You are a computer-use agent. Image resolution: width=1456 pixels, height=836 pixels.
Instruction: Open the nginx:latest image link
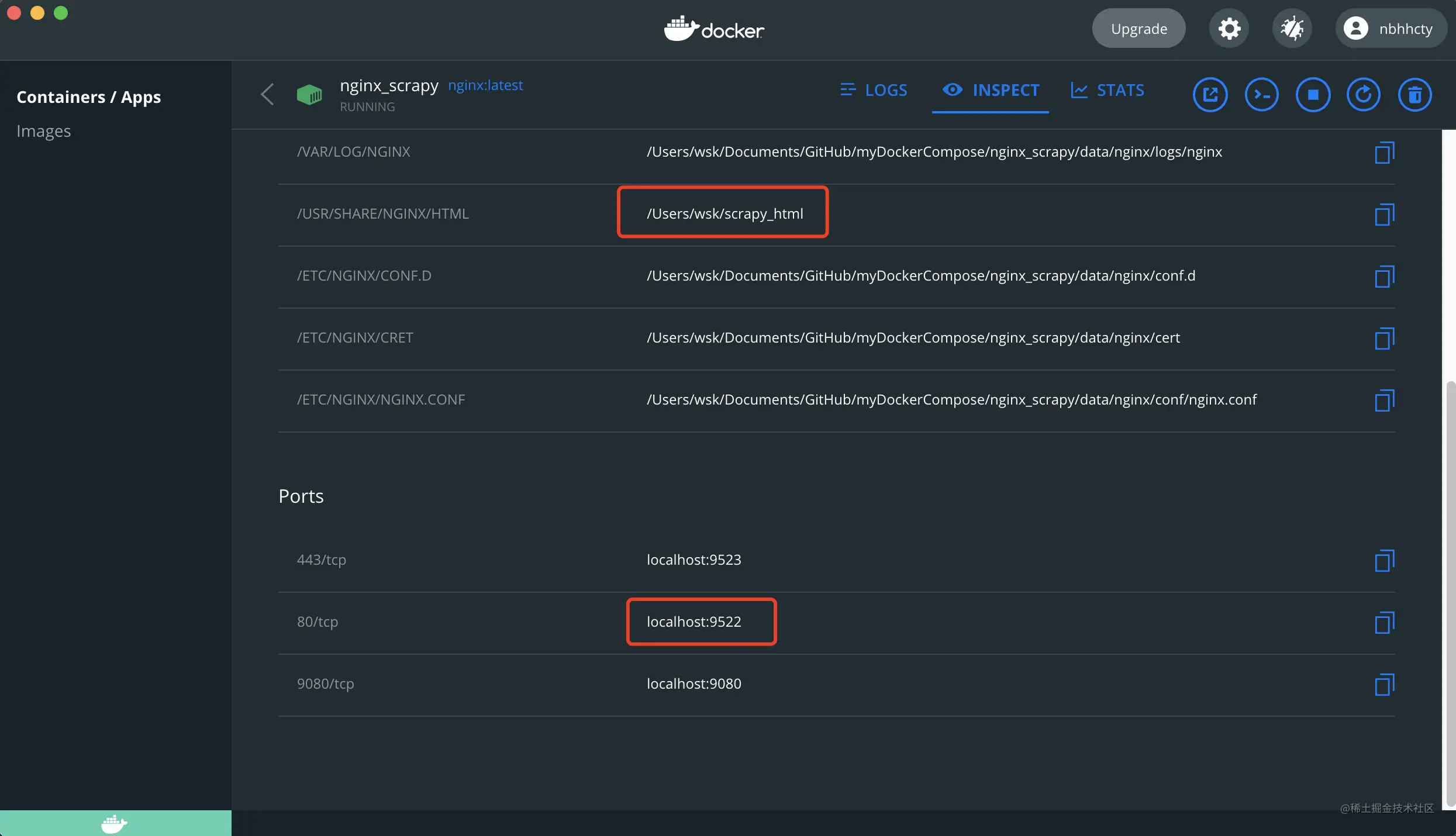[485, 85]
